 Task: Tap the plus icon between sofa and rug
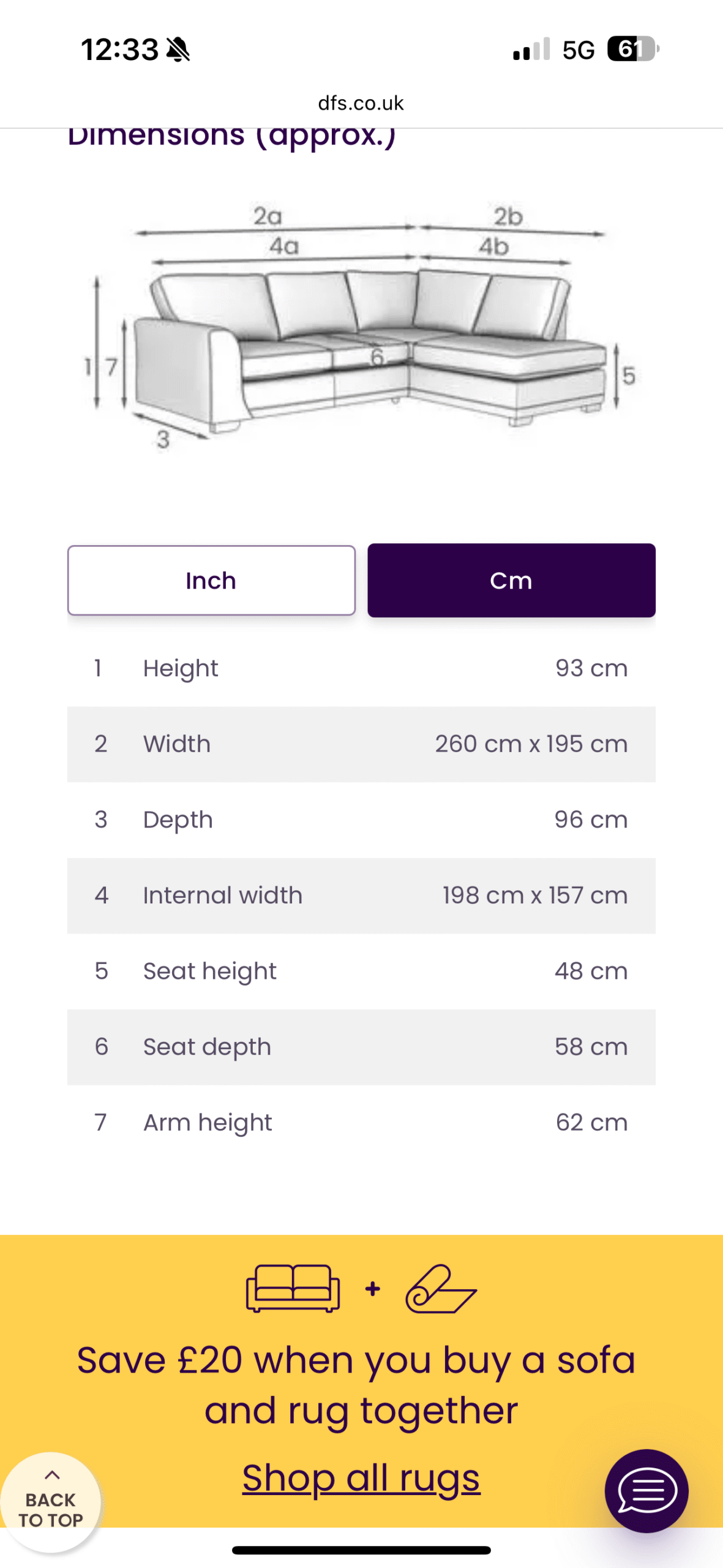point(372,1289)
